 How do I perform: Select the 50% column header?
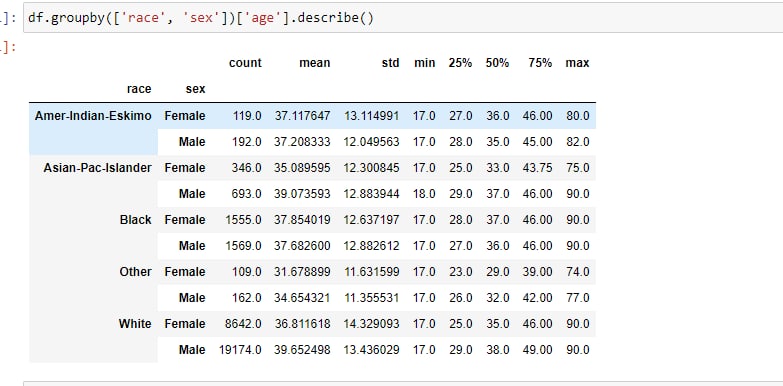(497, 63)
